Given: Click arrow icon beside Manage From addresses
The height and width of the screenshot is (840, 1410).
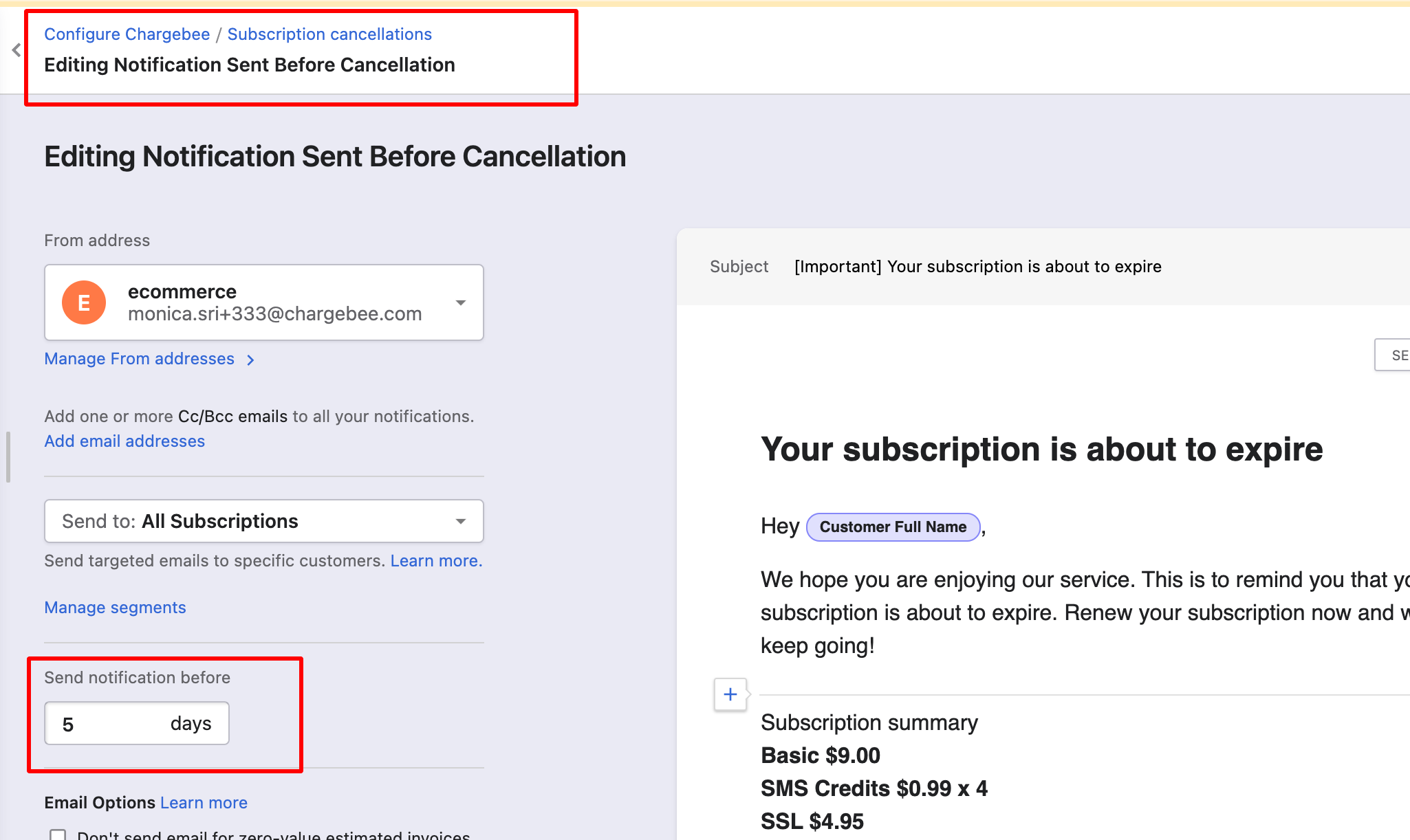Looking at the screenshot, I should (x=251, y=360).
